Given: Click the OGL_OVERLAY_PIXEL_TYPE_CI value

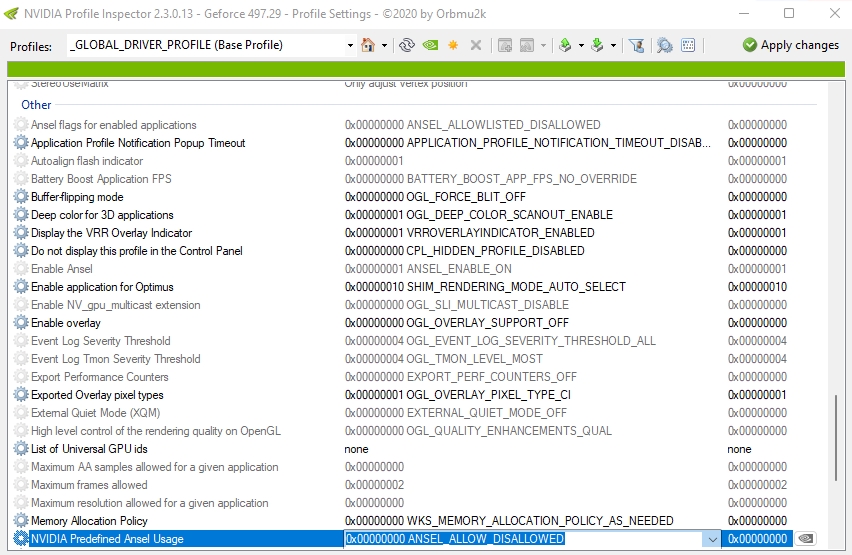Looking at the screenshot, I should click(x=488, y=395).
